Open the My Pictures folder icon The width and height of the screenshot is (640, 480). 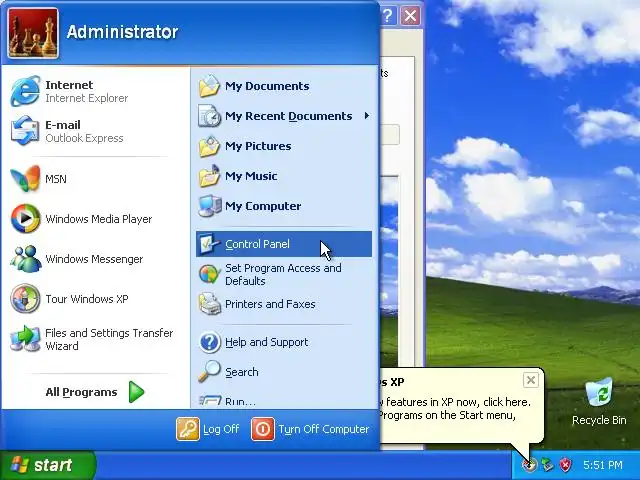click(209, 146)
